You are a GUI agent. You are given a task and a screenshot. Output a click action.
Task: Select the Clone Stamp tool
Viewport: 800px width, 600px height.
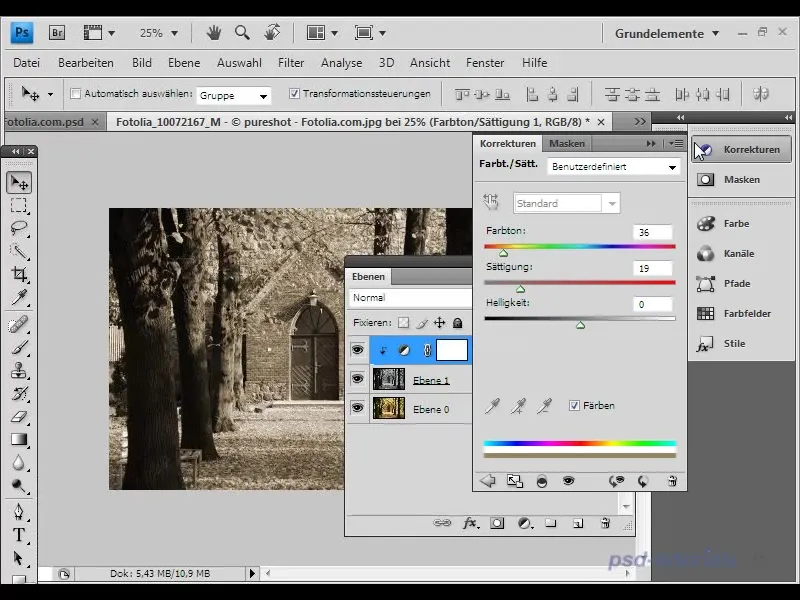(x=19, y=370)
